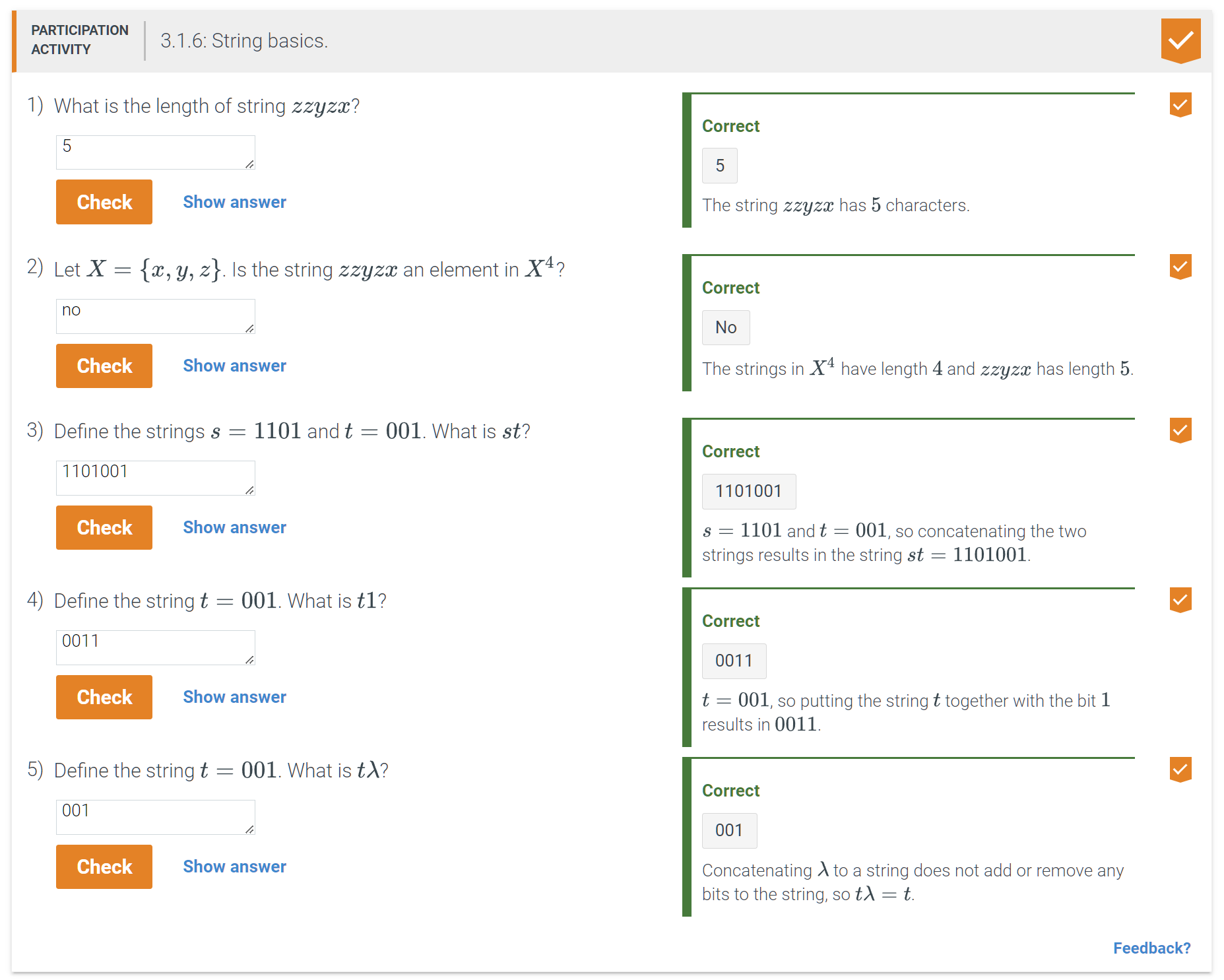Click the answer field containing 1101001
The width and height of the screenshot is (1224, 980).
pyautogui.click(x=155, y=478)
